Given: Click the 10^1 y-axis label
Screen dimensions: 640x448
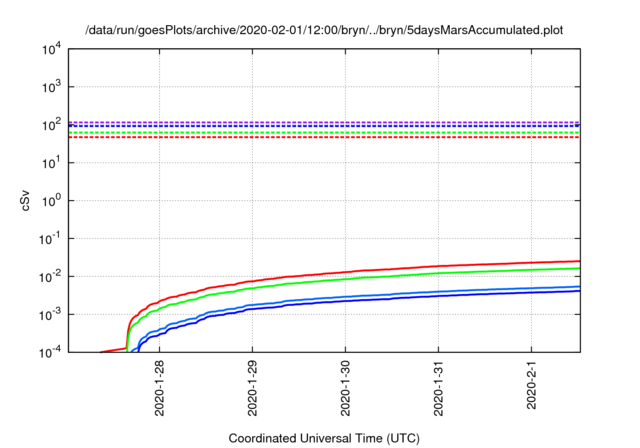Looking at the screenshot, I should (x=51, y=163).
